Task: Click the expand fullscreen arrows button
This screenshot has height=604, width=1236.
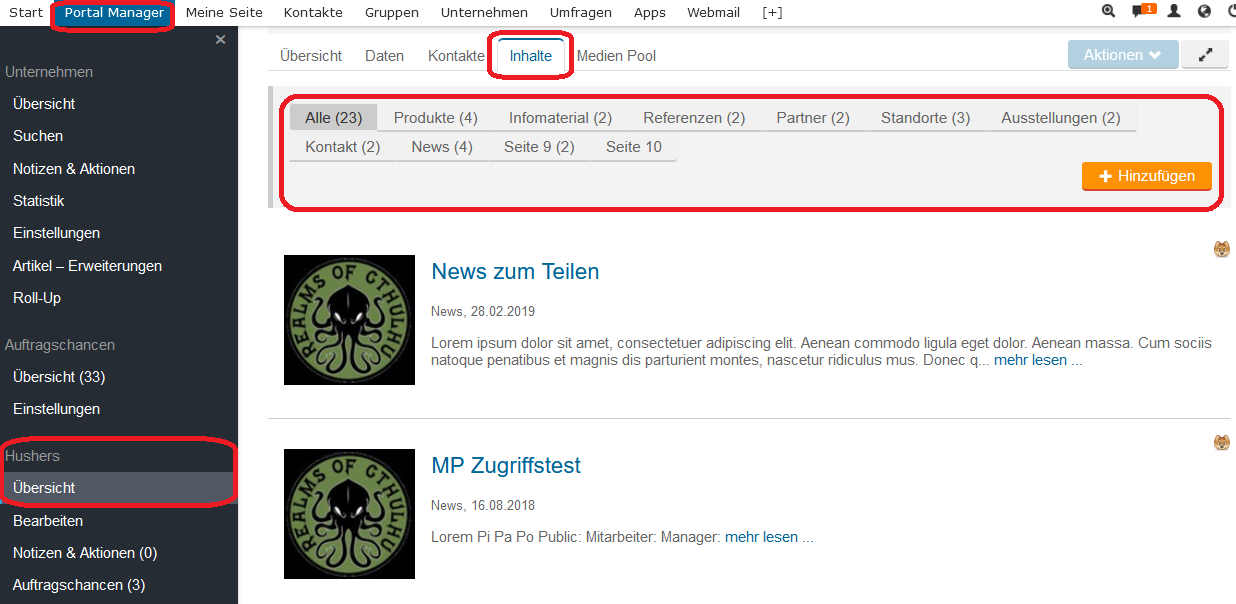Action: (1204, 55)
